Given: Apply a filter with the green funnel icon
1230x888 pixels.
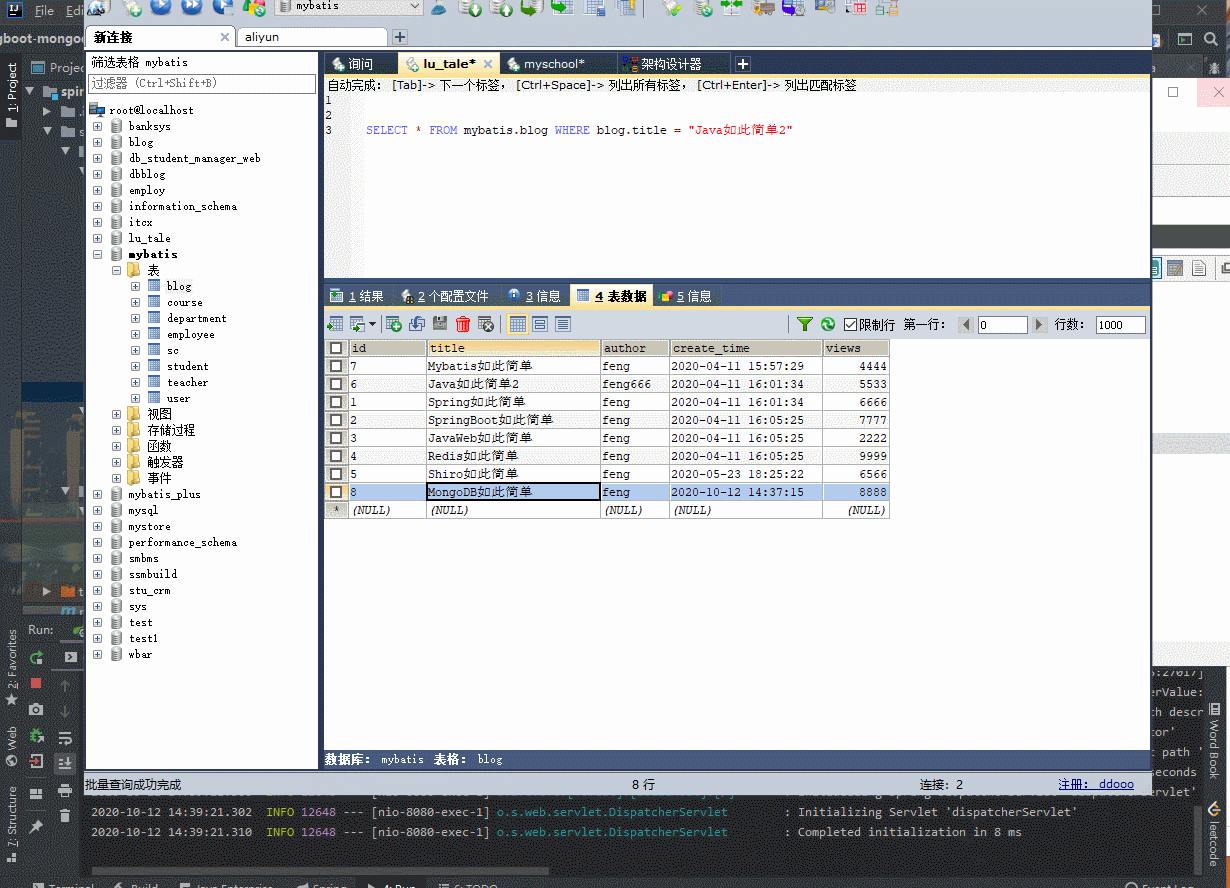Looking at the screenshot, I should coord(804,324).
